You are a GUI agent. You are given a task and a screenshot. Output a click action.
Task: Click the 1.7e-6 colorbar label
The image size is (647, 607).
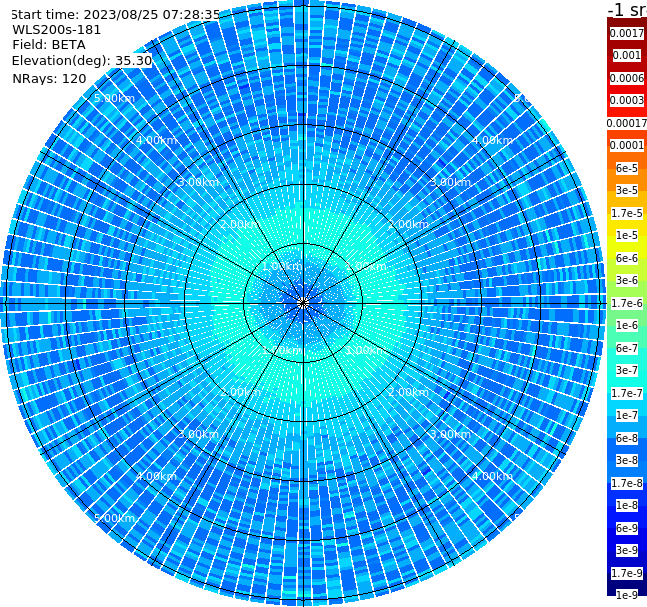[627, 303]
